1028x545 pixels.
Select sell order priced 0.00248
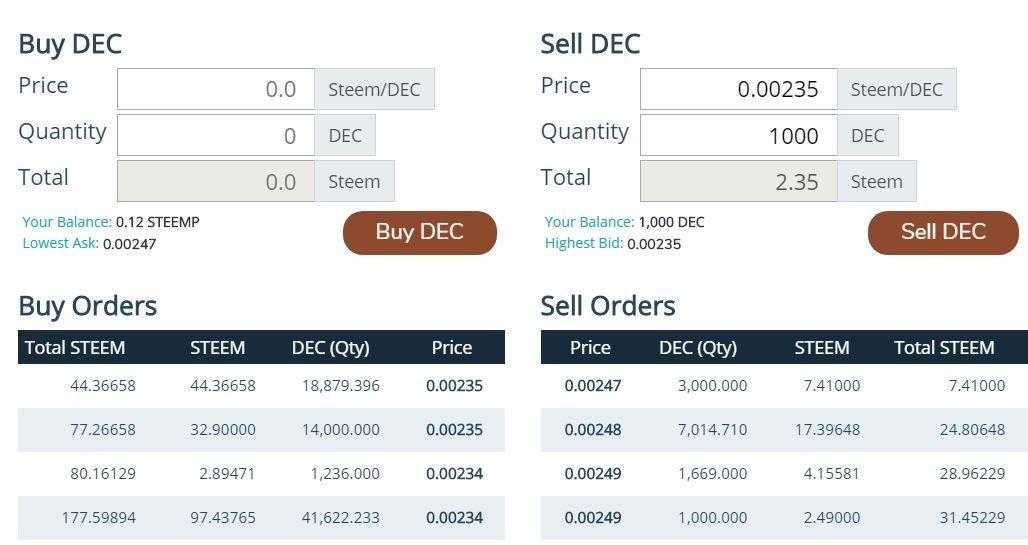784,430
